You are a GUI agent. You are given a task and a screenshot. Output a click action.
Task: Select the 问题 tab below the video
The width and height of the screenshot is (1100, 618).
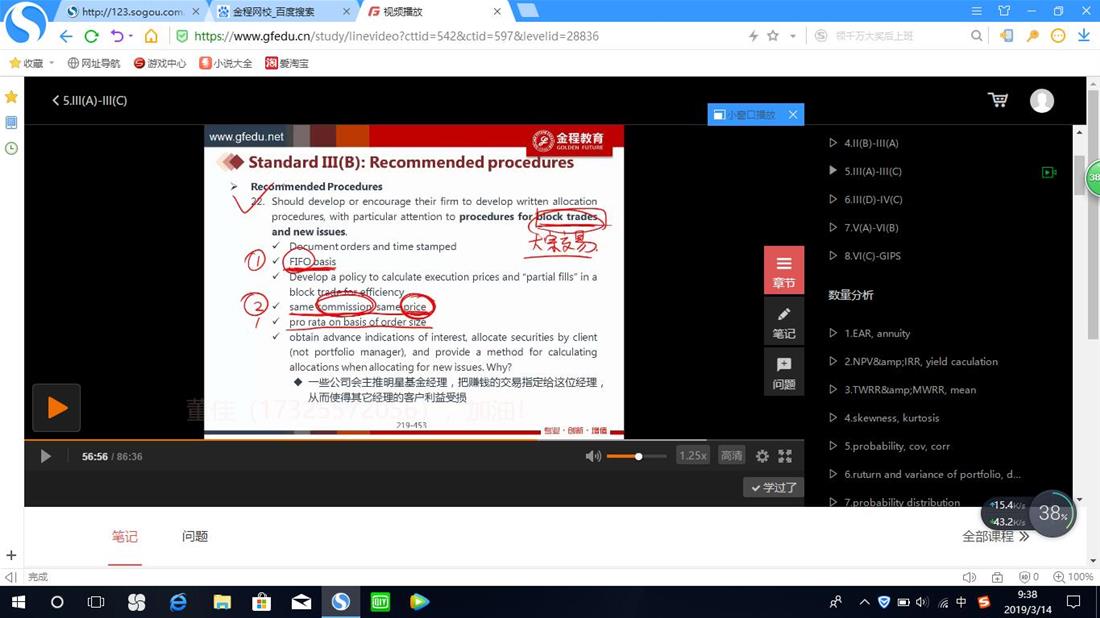(195, 537)
